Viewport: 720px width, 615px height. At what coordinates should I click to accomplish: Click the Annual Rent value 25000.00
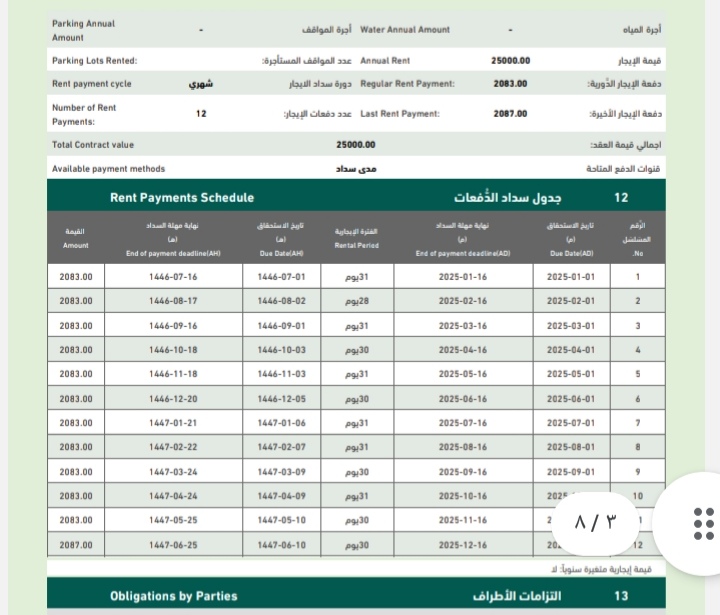click(x=511, y=60)
